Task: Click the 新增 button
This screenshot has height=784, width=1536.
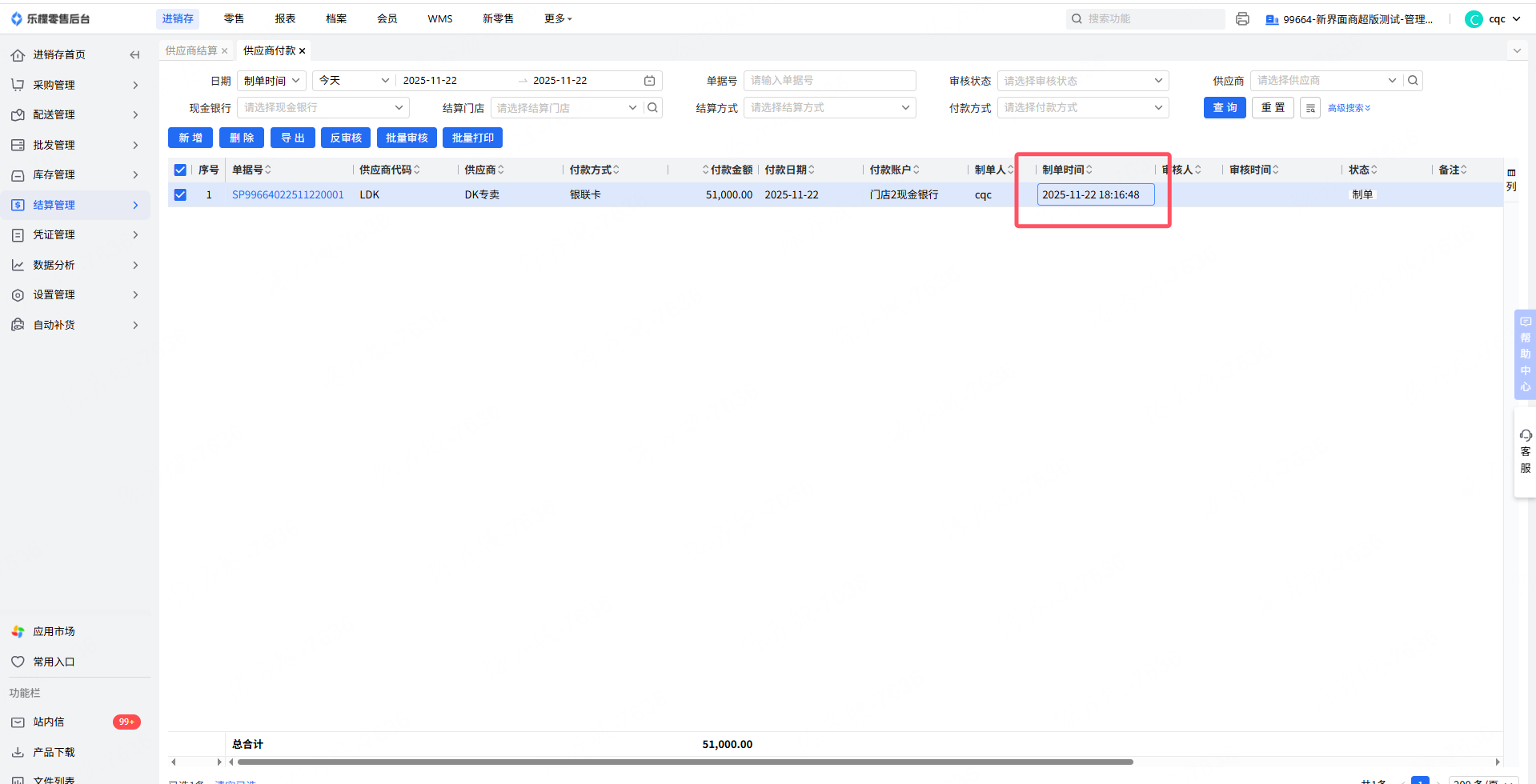Action: click(190, 138)
